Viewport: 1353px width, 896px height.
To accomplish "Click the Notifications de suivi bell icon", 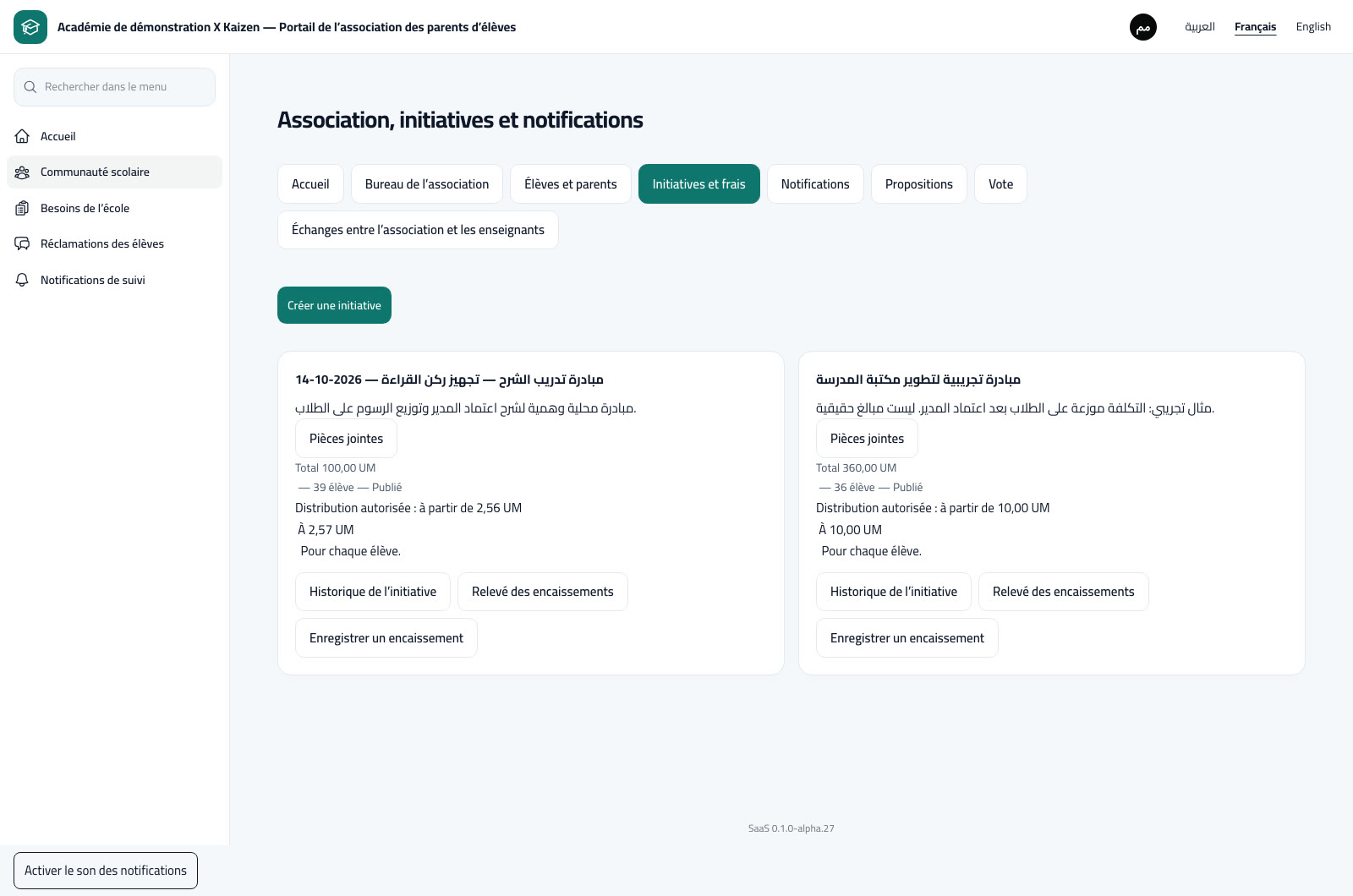I will tap(23, 280).
